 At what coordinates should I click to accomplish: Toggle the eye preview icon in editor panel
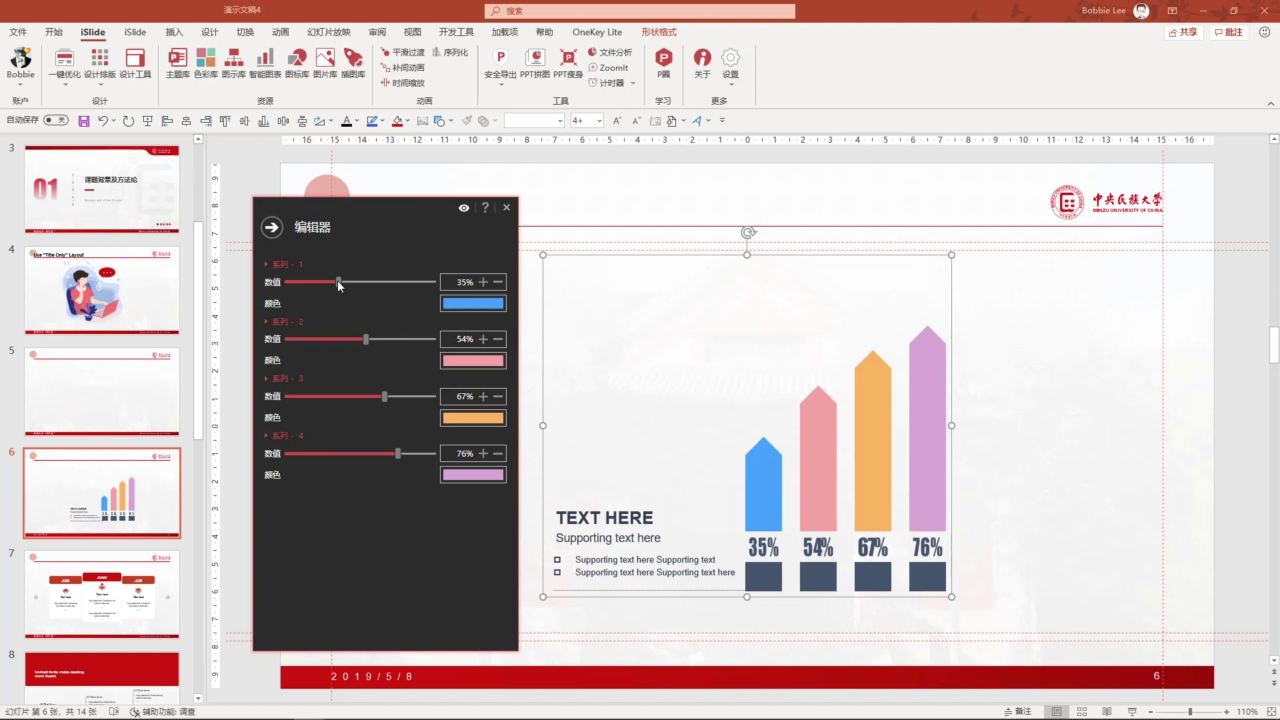tap(464, 208)
